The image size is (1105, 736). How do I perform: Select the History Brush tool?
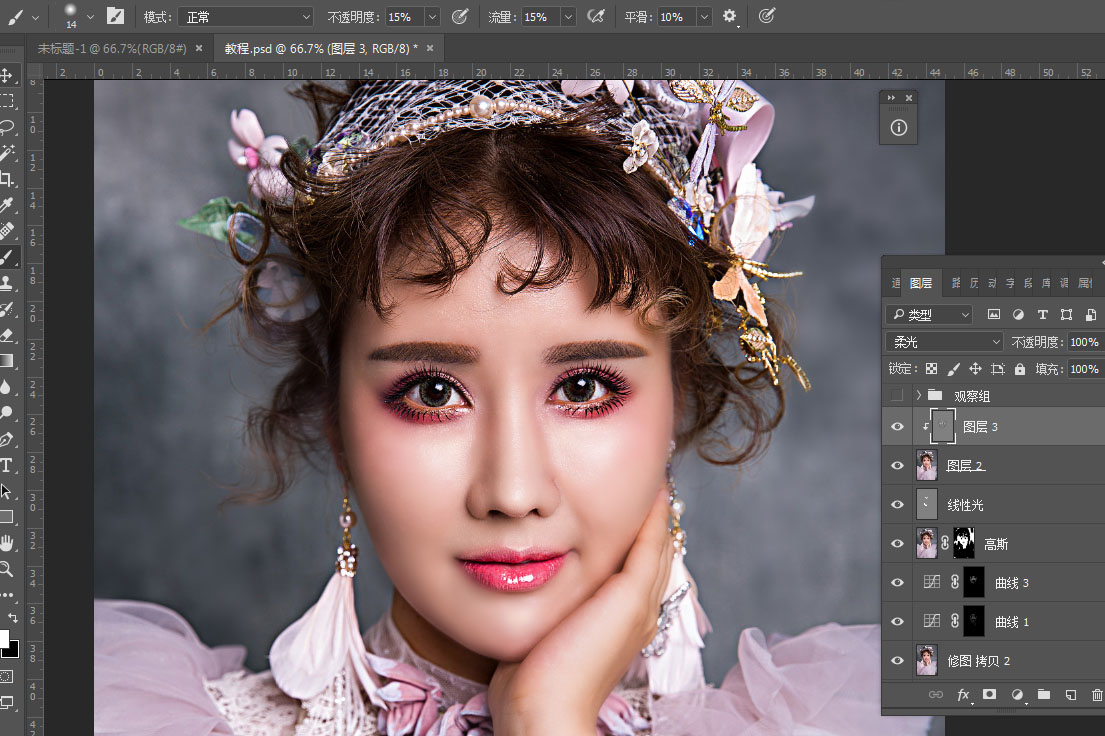click(7, 309)
